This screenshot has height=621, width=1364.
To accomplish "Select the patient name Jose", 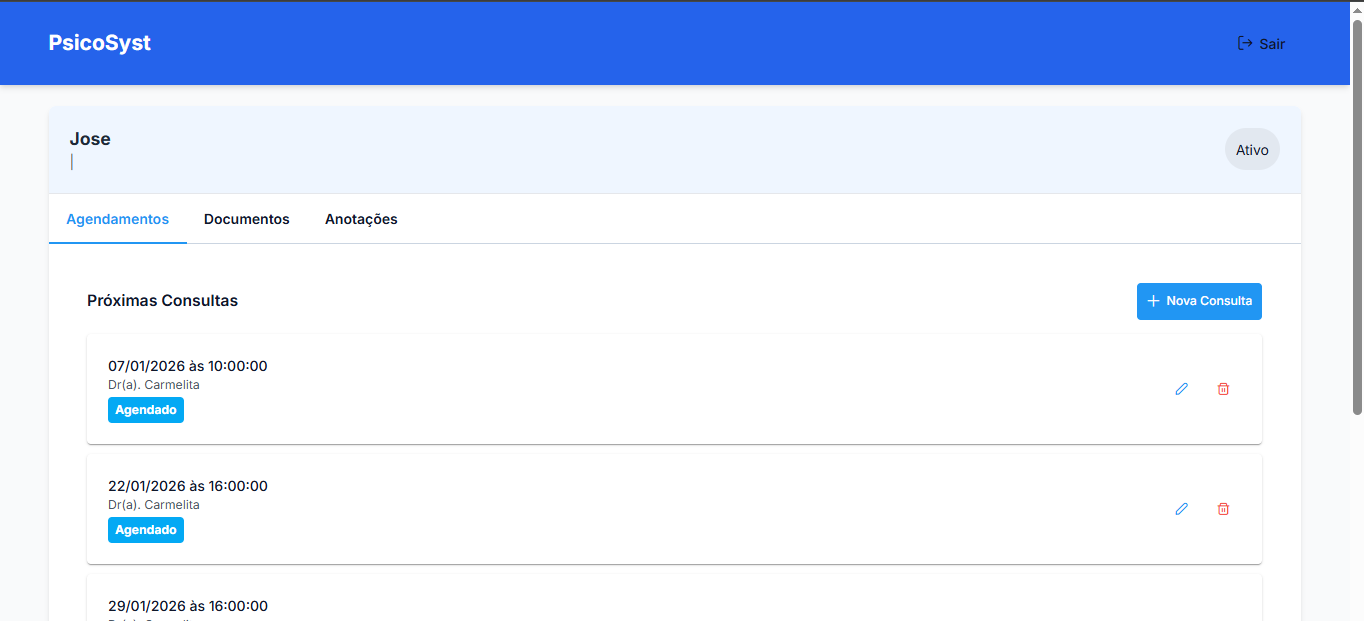I will tap(90, 139).
